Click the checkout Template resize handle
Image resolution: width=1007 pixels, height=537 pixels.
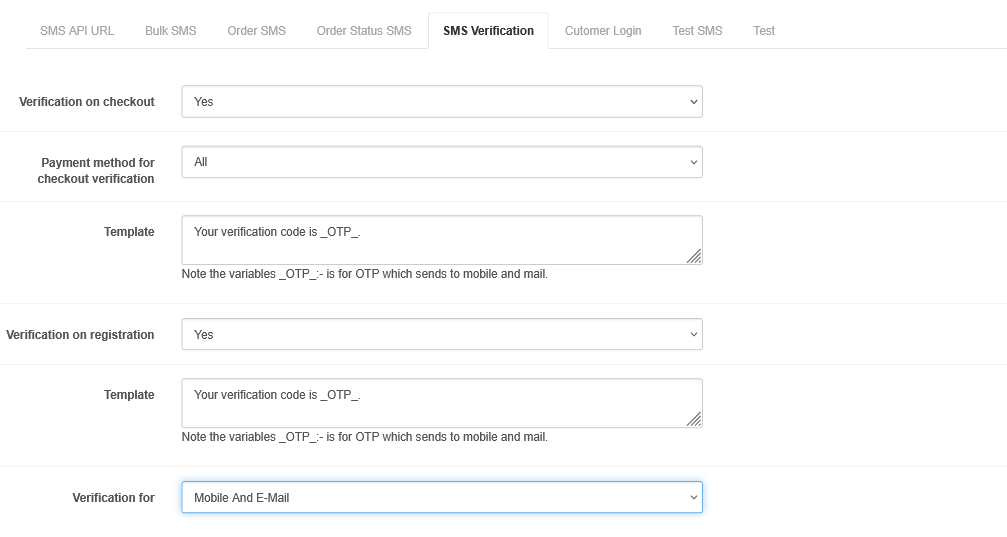(694, 257)
